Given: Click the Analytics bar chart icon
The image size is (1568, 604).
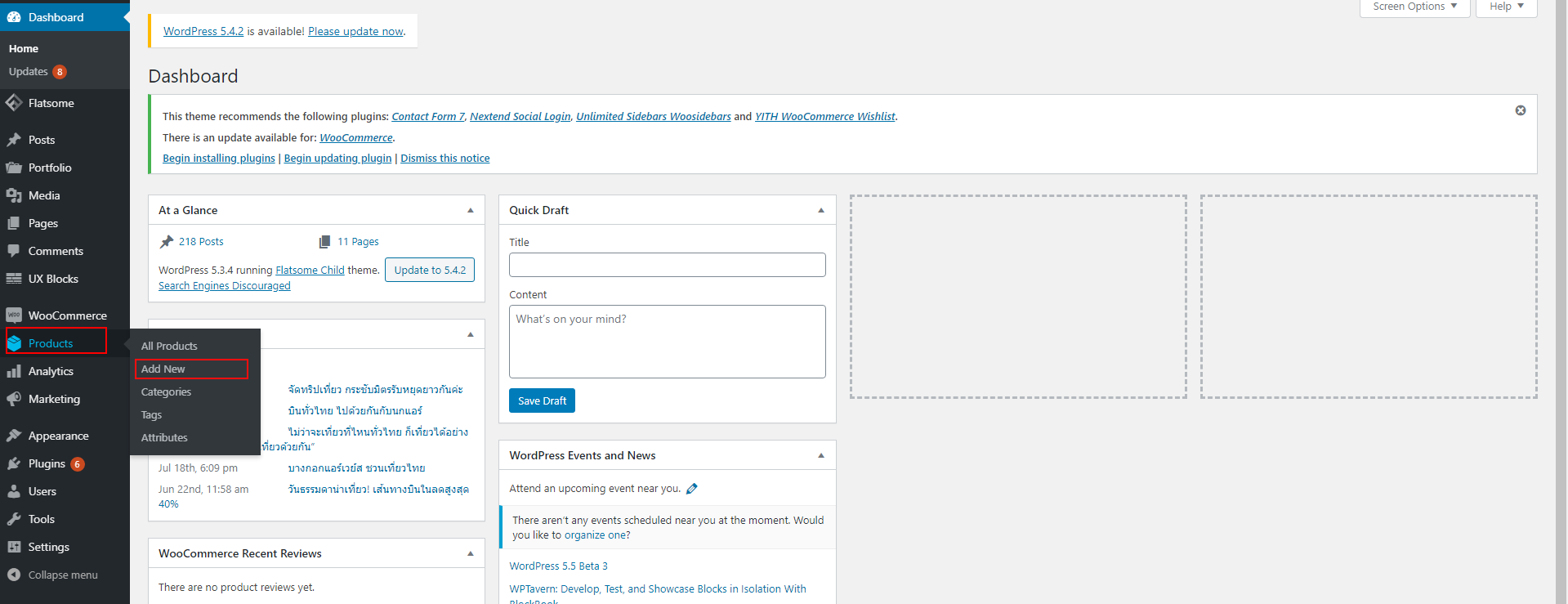Looking at the screenshot, I should (x=14, y=371).
